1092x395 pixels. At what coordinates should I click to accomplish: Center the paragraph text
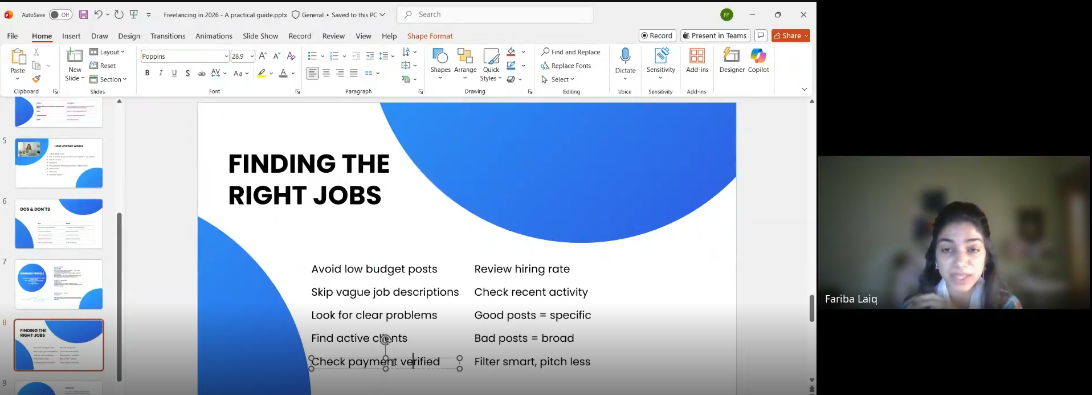point(327,73)
